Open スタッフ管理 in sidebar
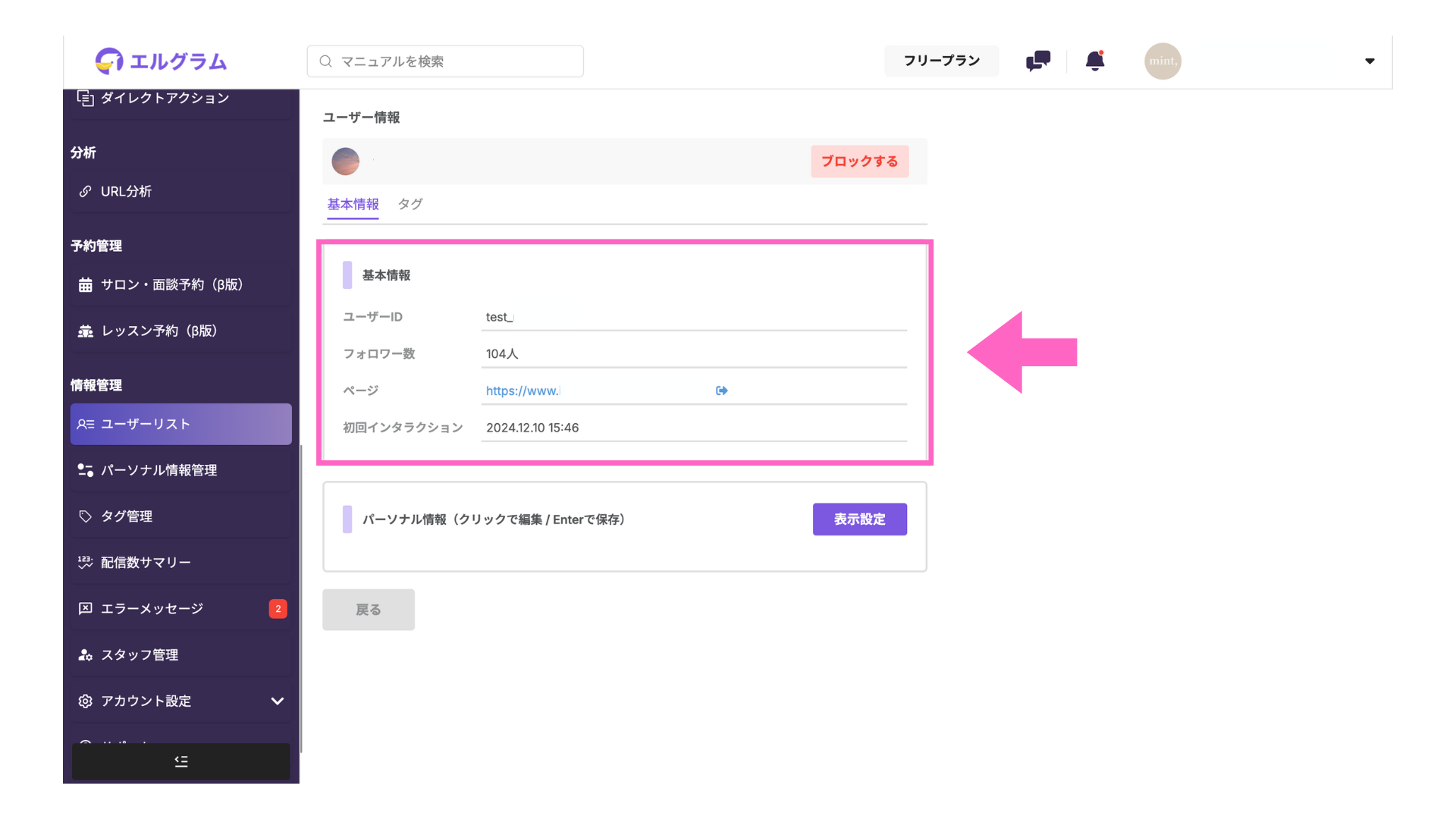The image size is (1456, 819). tap(181, 655)
